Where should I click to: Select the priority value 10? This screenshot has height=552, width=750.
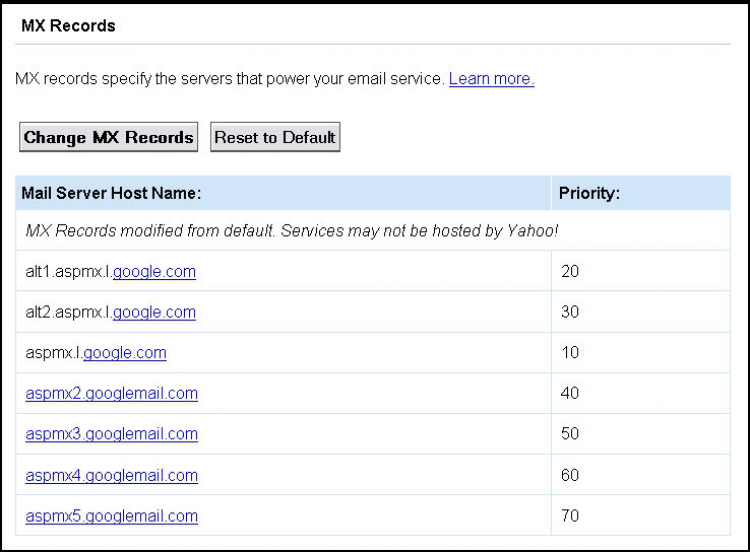570,353
